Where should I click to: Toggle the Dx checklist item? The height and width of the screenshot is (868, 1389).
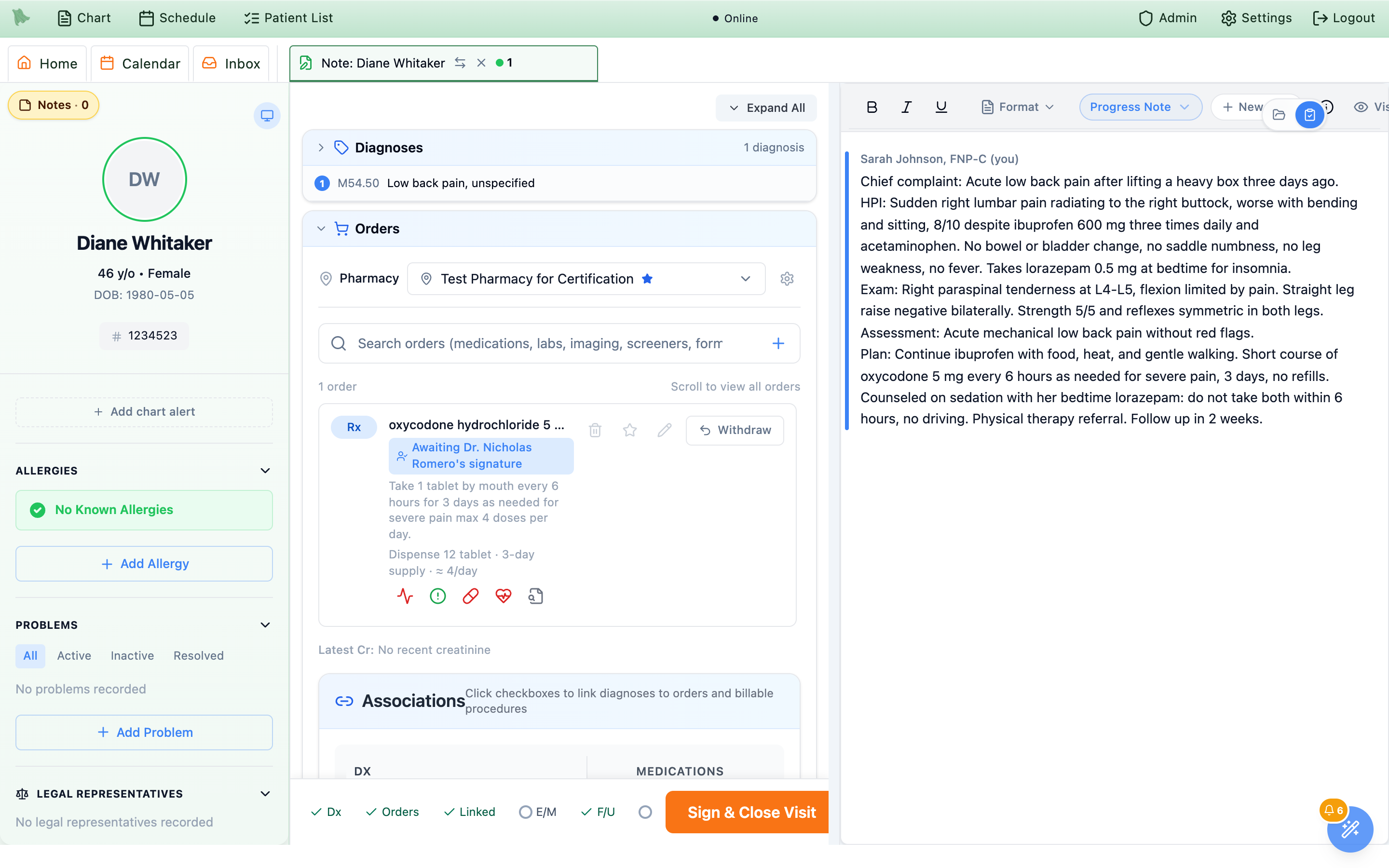point(326,812)
